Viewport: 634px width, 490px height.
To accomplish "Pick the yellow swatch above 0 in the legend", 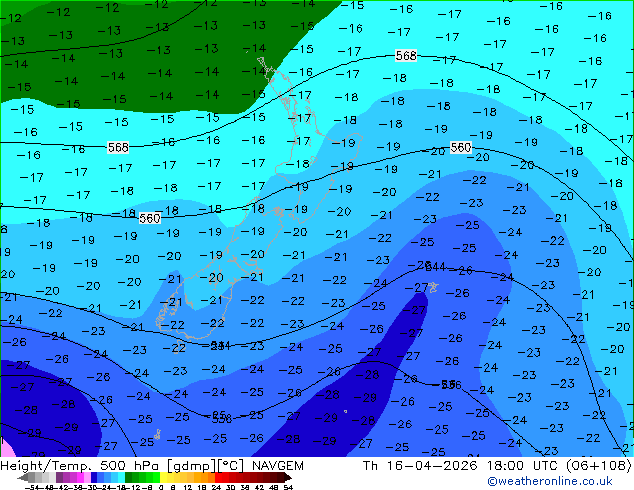I will pyautogui.click(x=163, y=477).
